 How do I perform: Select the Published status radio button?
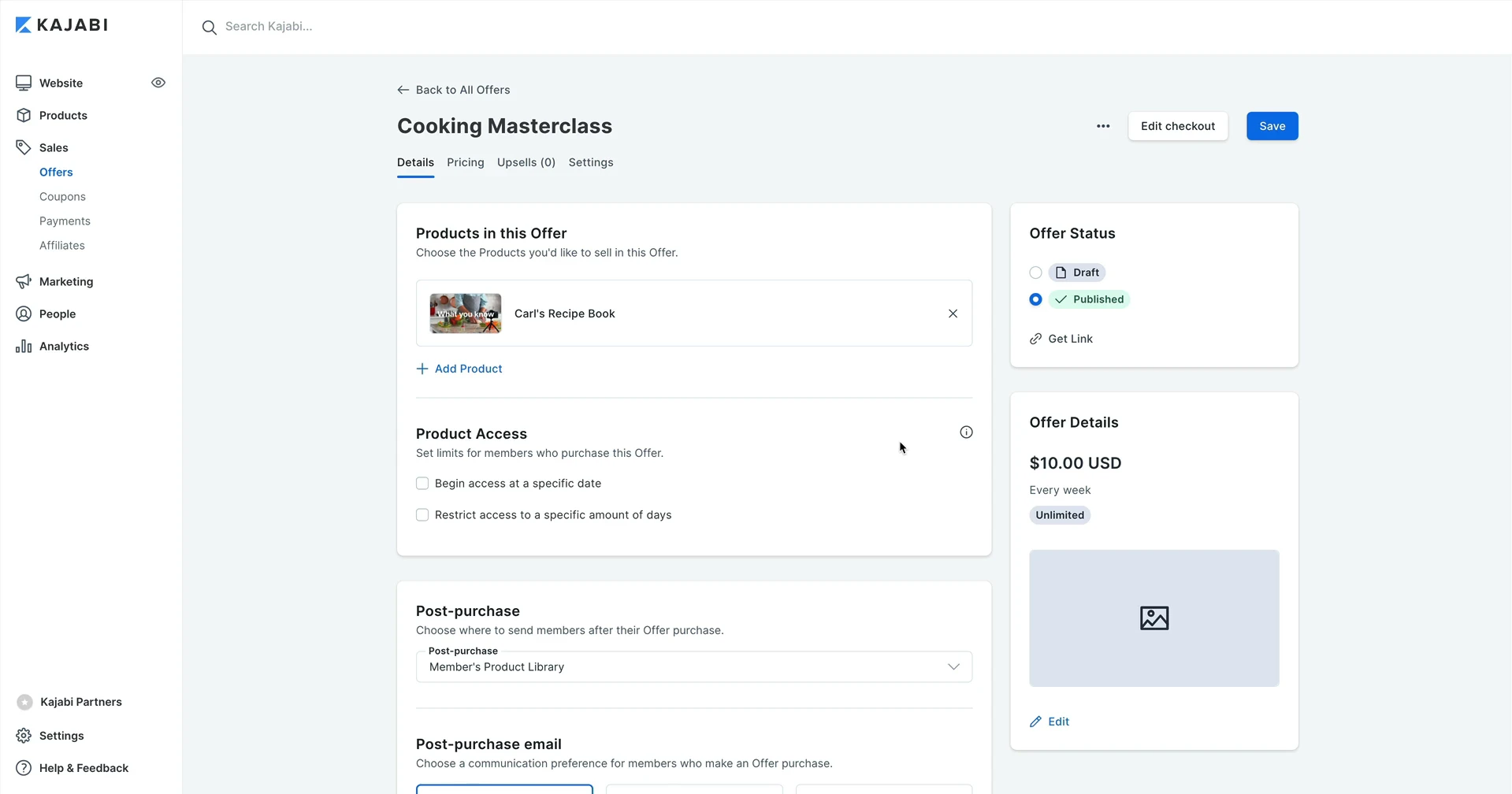coord(1035,299)
